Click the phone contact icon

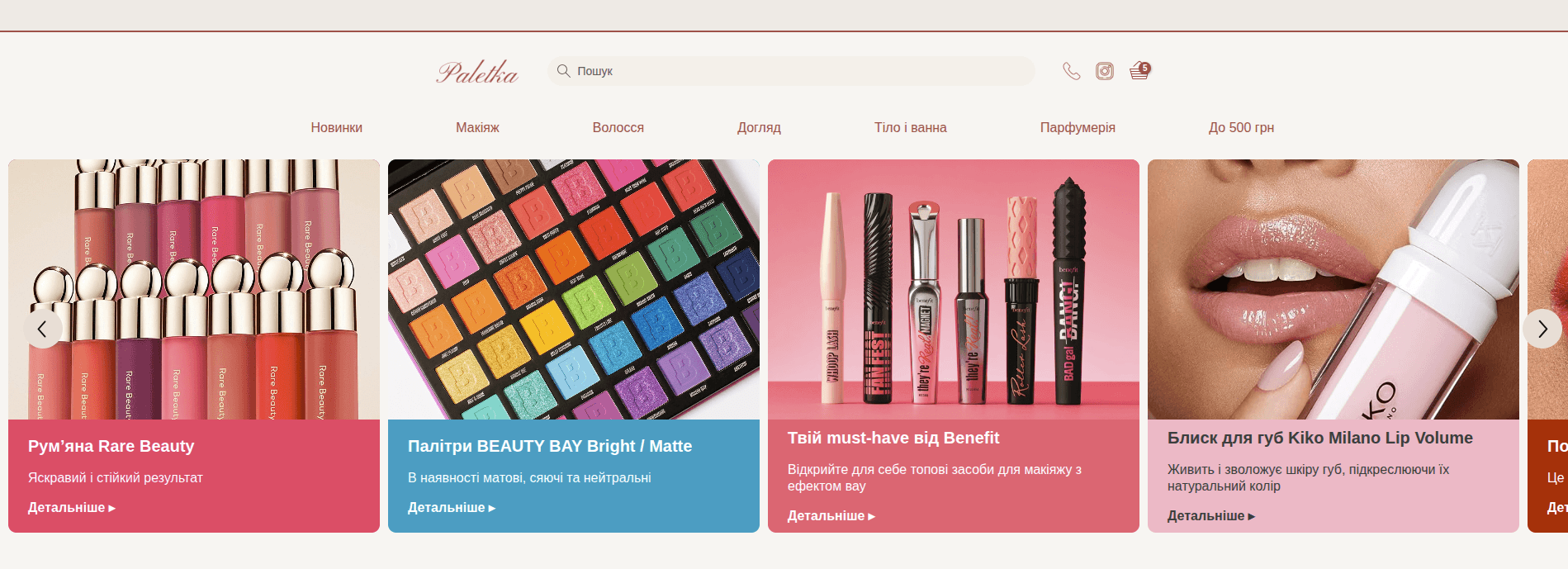click(x=1071, y=71)
